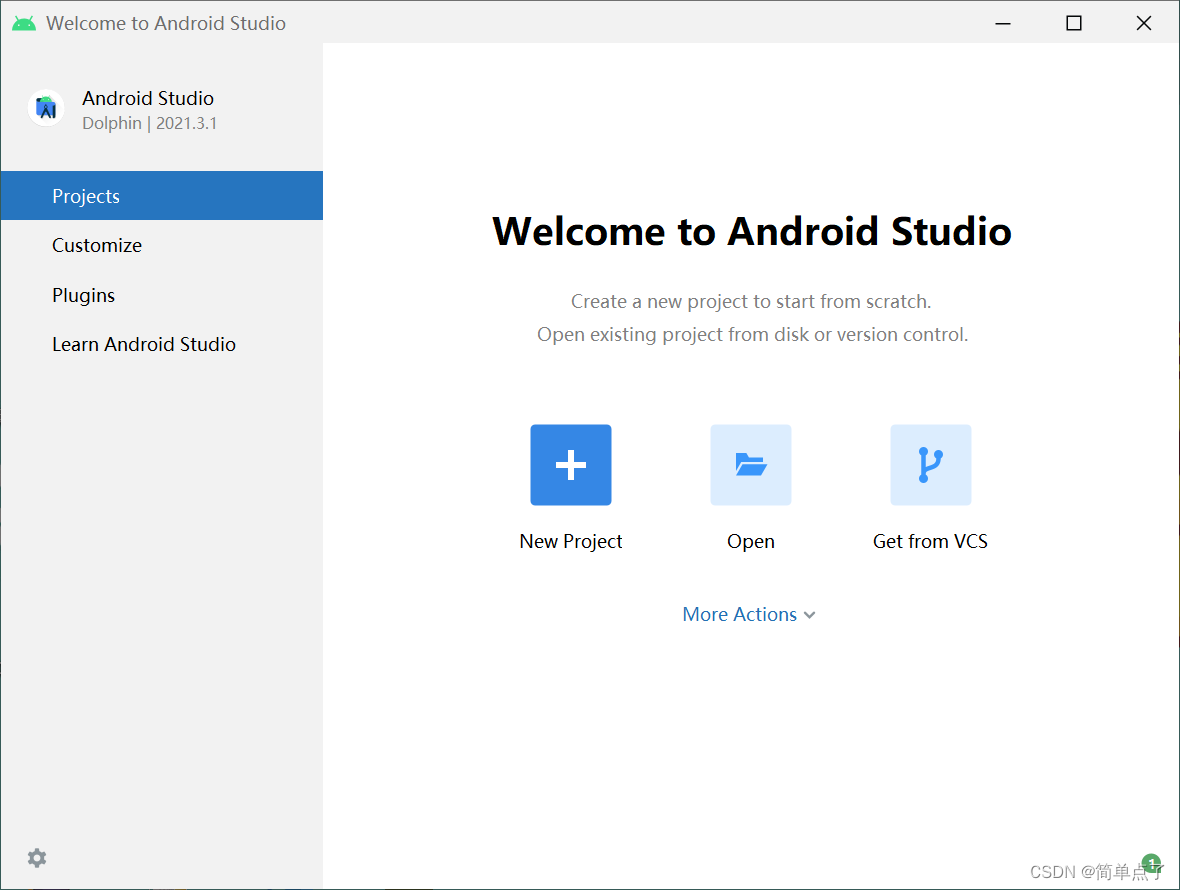Viewport: 1180px width, 890px height.
Task: Click the chevron next to More Actions
Action: [x=810, y=615]
